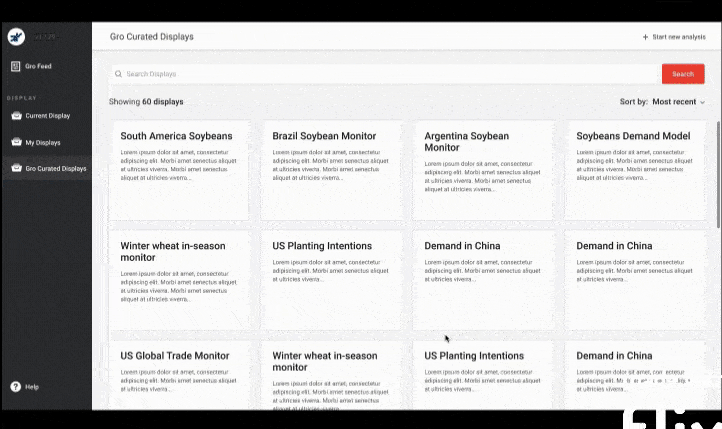Open Soybeans Demand Model card
Image resolution: width=722 pixels, height=429 pixels.
tap(635, 170)
